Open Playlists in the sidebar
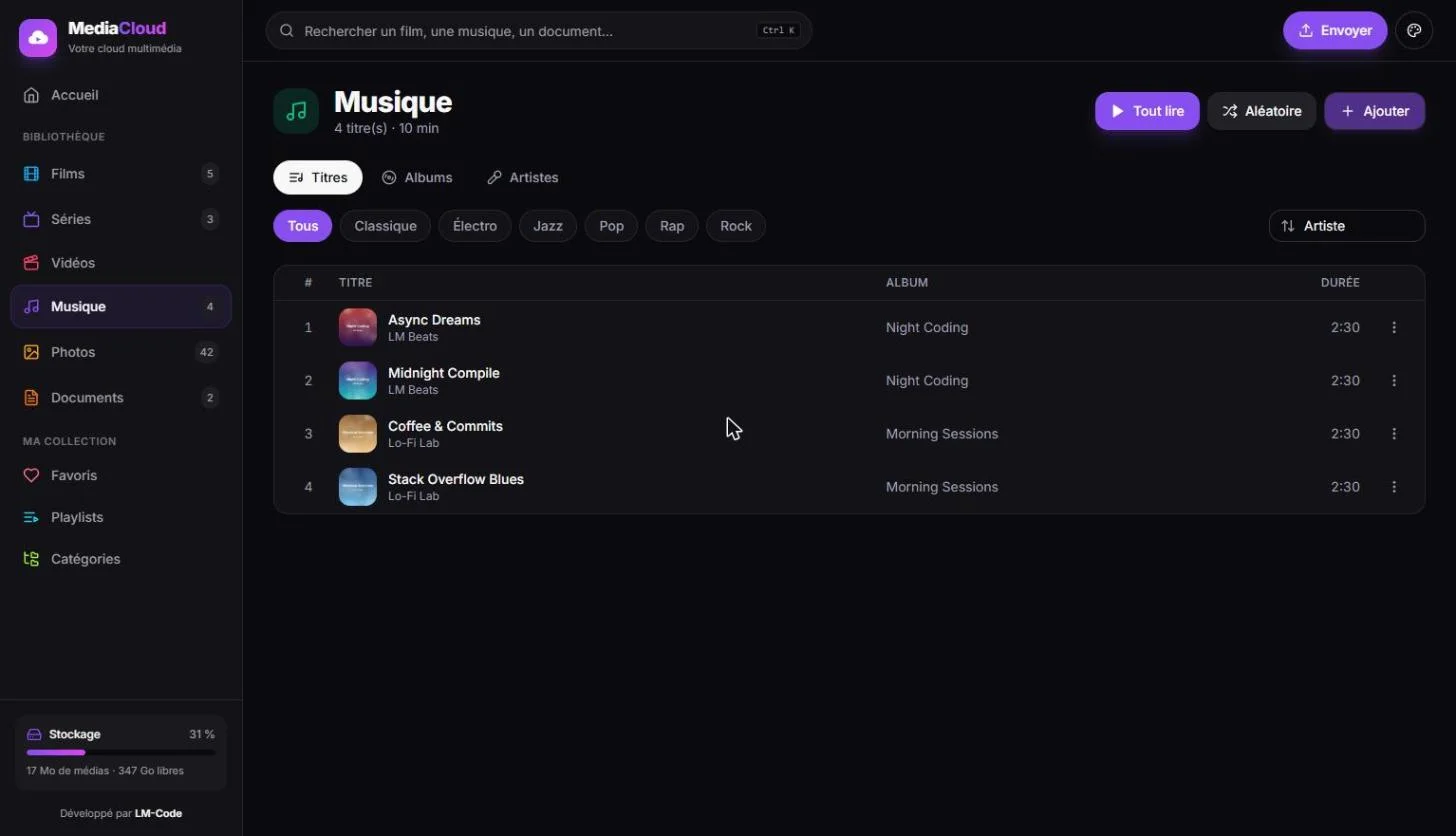 121,518
